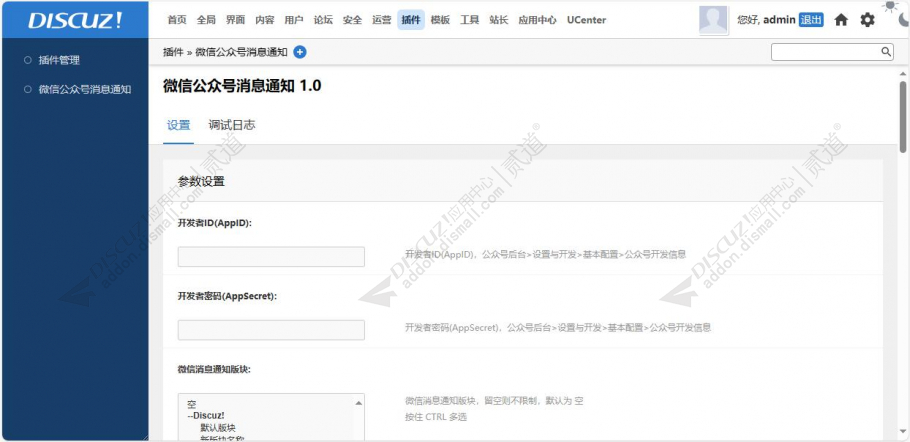Open the home icon in header

[841, 20]
